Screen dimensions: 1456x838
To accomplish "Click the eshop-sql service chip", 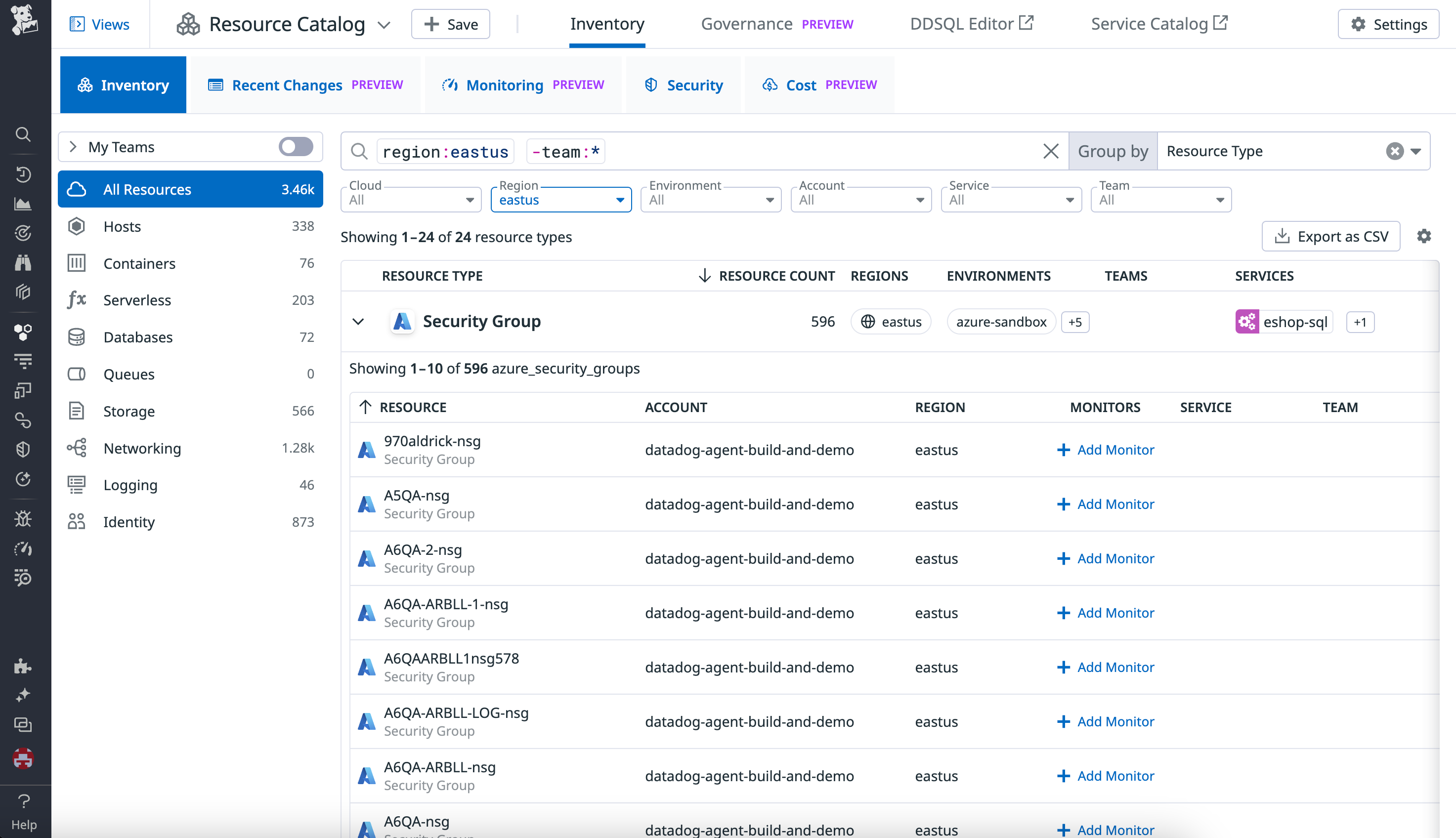I will [1284, 322].
